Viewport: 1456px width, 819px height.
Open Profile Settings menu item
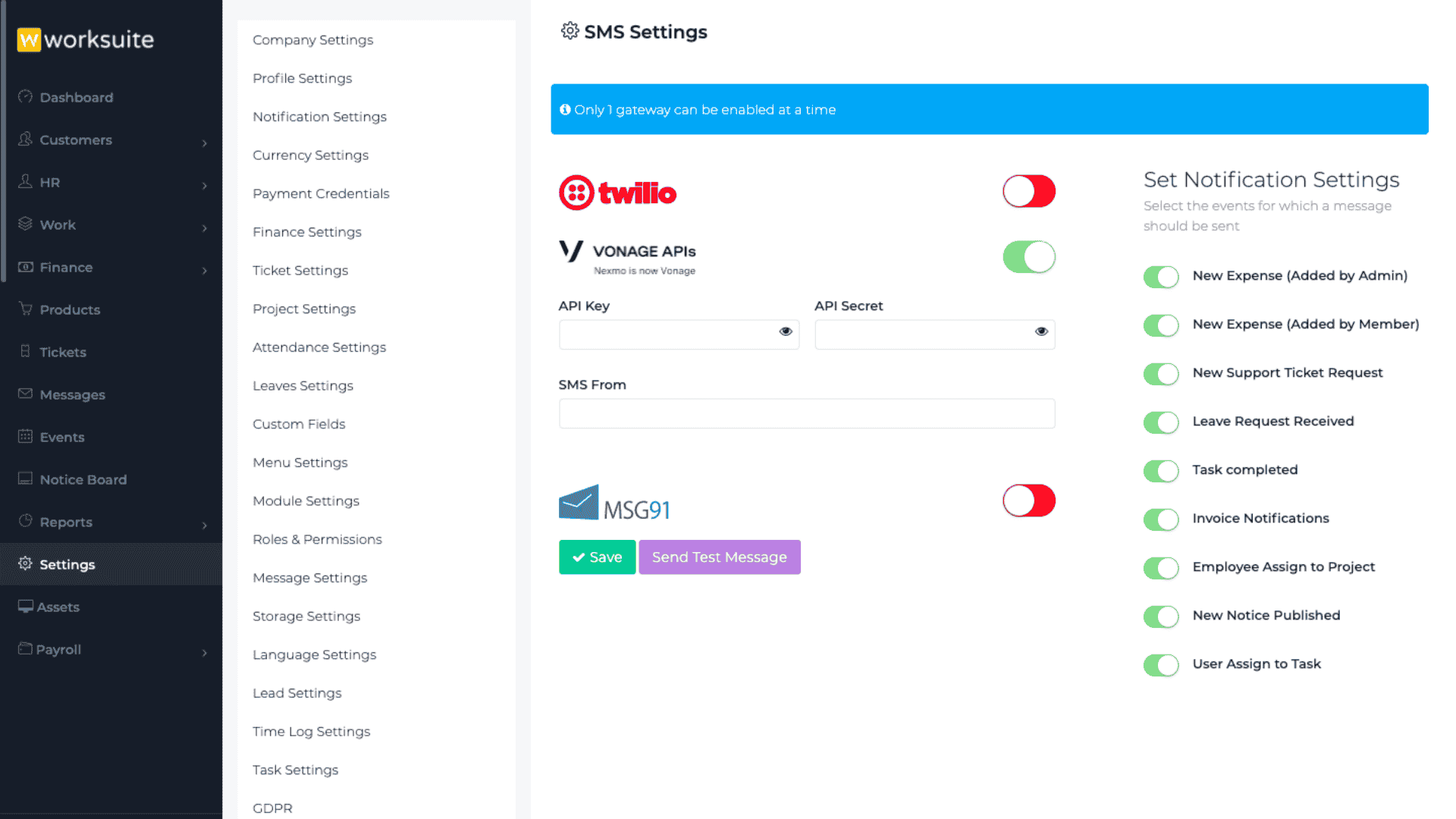click(302, 78)
